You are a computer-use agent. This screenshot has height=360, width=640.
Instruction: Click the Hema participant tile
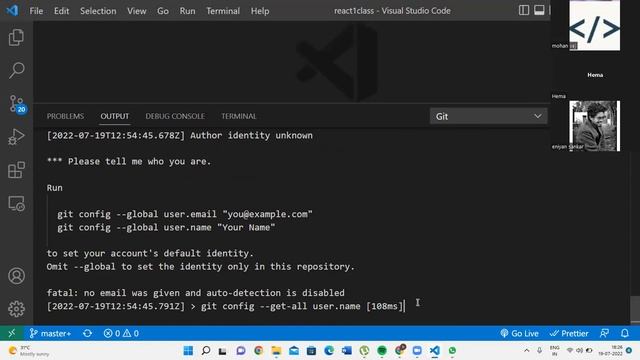pos(595,75)
